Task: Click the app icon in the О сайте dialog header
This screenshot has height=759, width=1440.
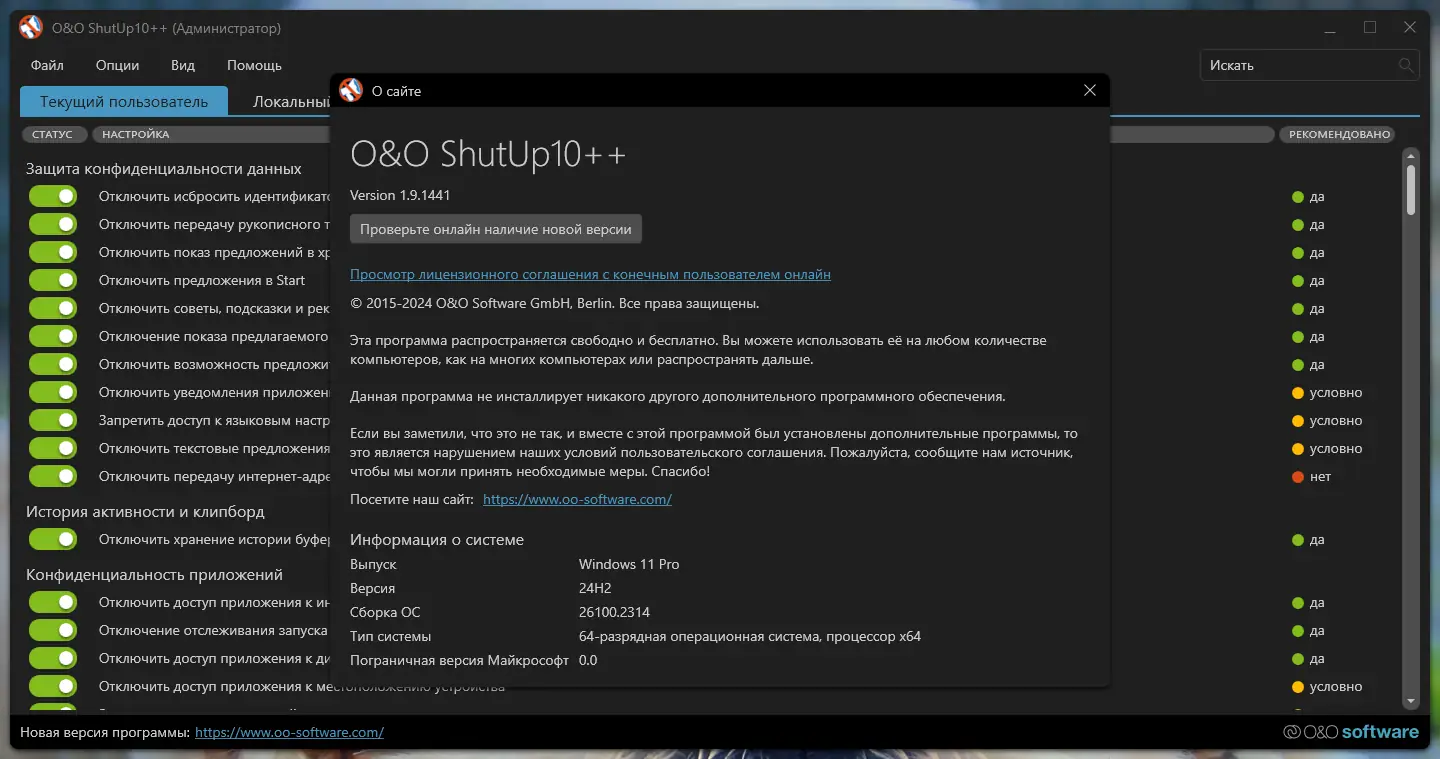Action: pyautogui.click(x=351, y=90)
